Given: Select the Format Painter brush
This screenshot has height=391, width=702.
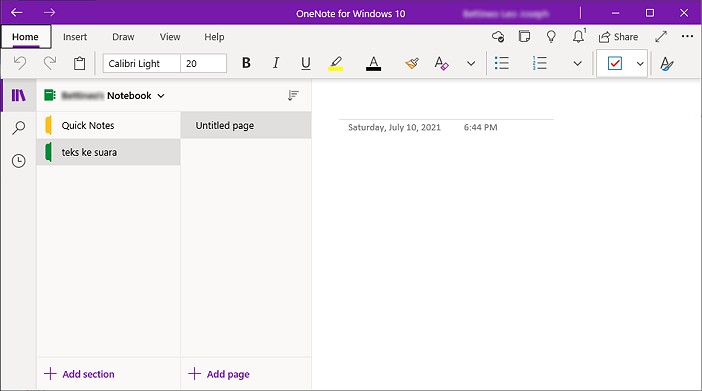Looking at the screenshot, I should (412, 63).
